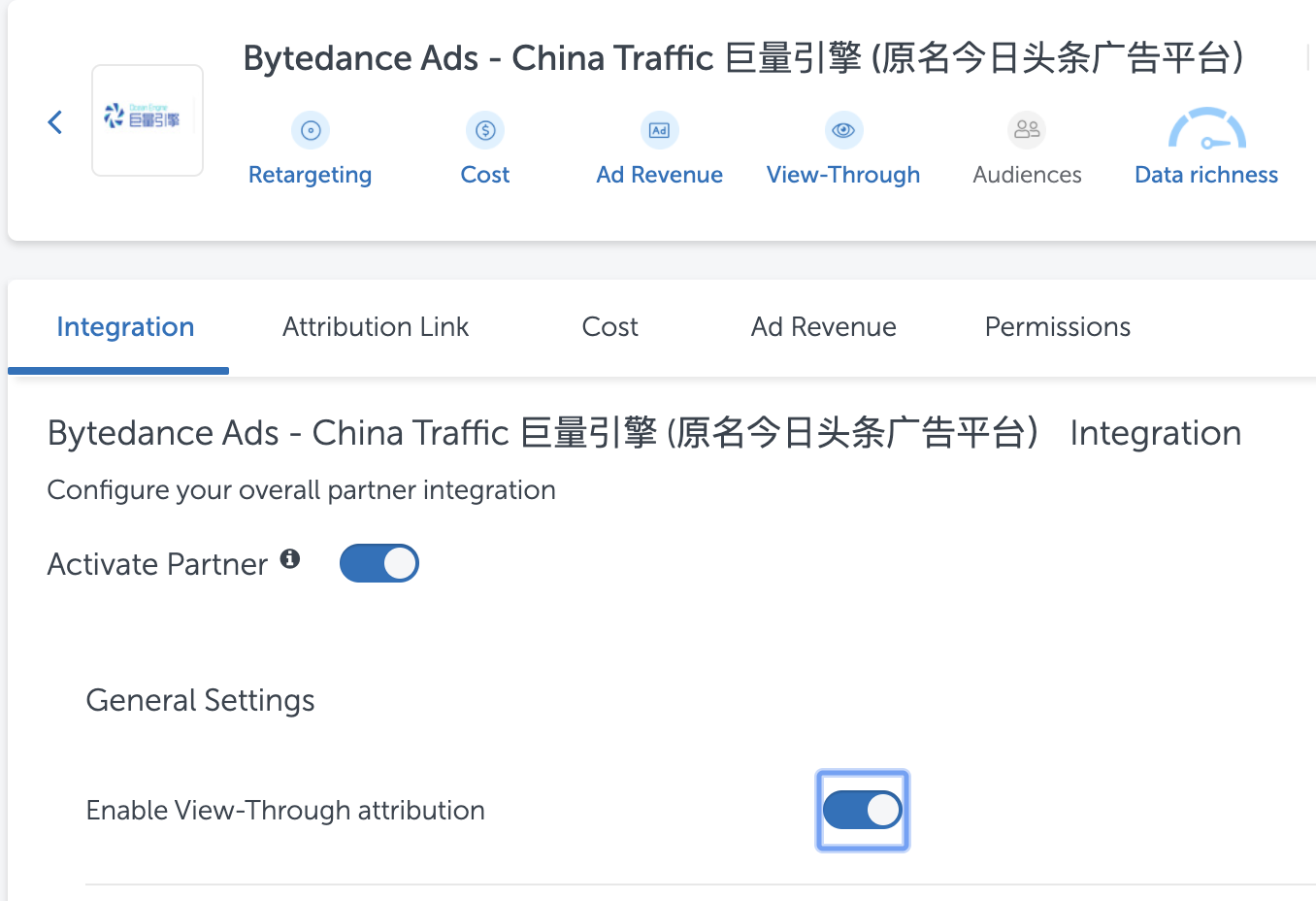Viewport: 1316px width, 901px height.
Task: Toggle Enable View-Through attribution switch
Action: pyautogui.click(x=863, y=810)
